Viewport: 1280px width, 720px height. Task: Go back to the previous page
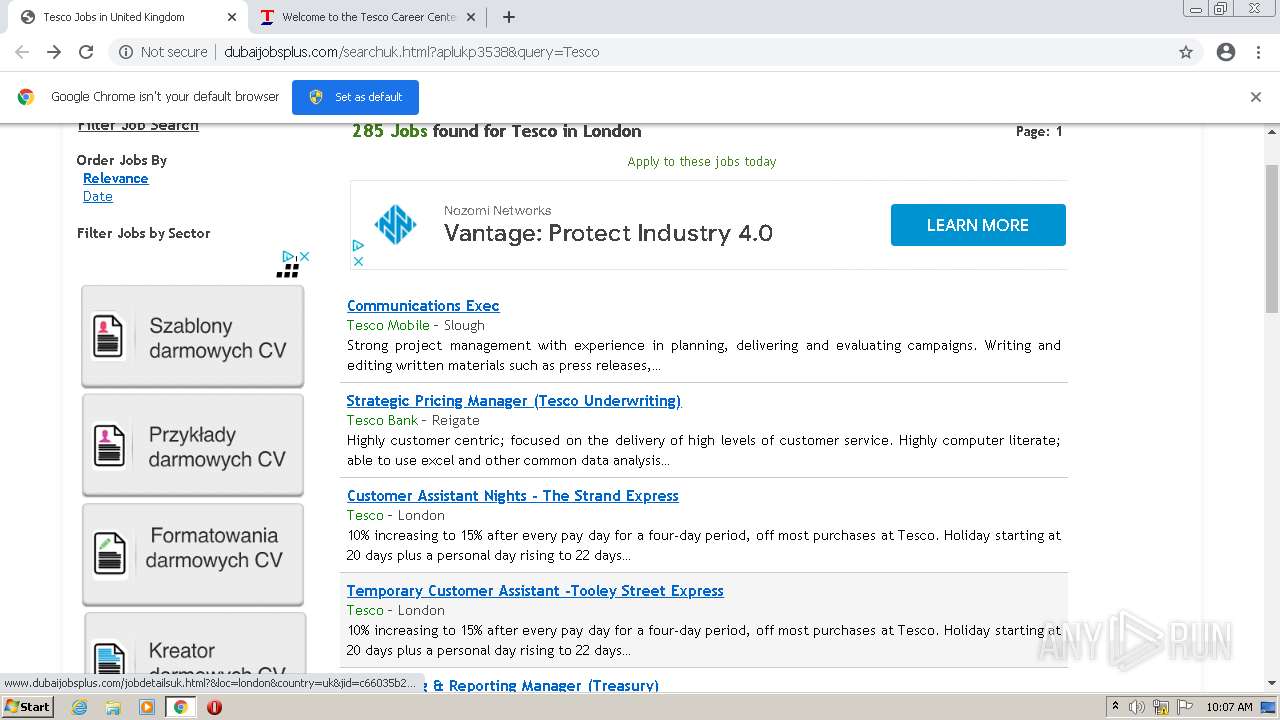pyautogui.click(x=22, y=52)
